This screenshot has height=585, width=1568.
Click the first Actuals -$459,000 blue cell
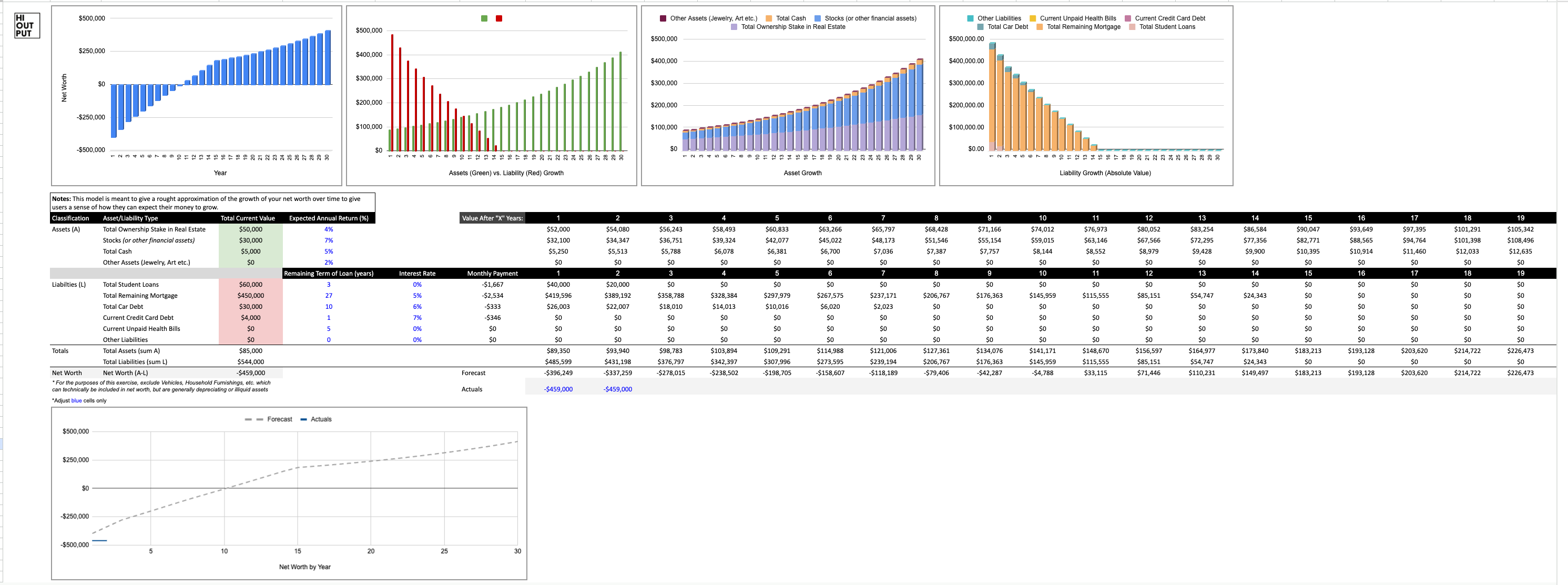(557, 390)
